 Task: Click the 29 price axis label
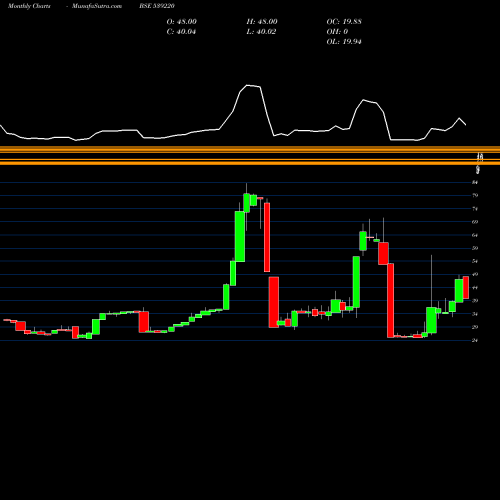(x=475, y=327)
